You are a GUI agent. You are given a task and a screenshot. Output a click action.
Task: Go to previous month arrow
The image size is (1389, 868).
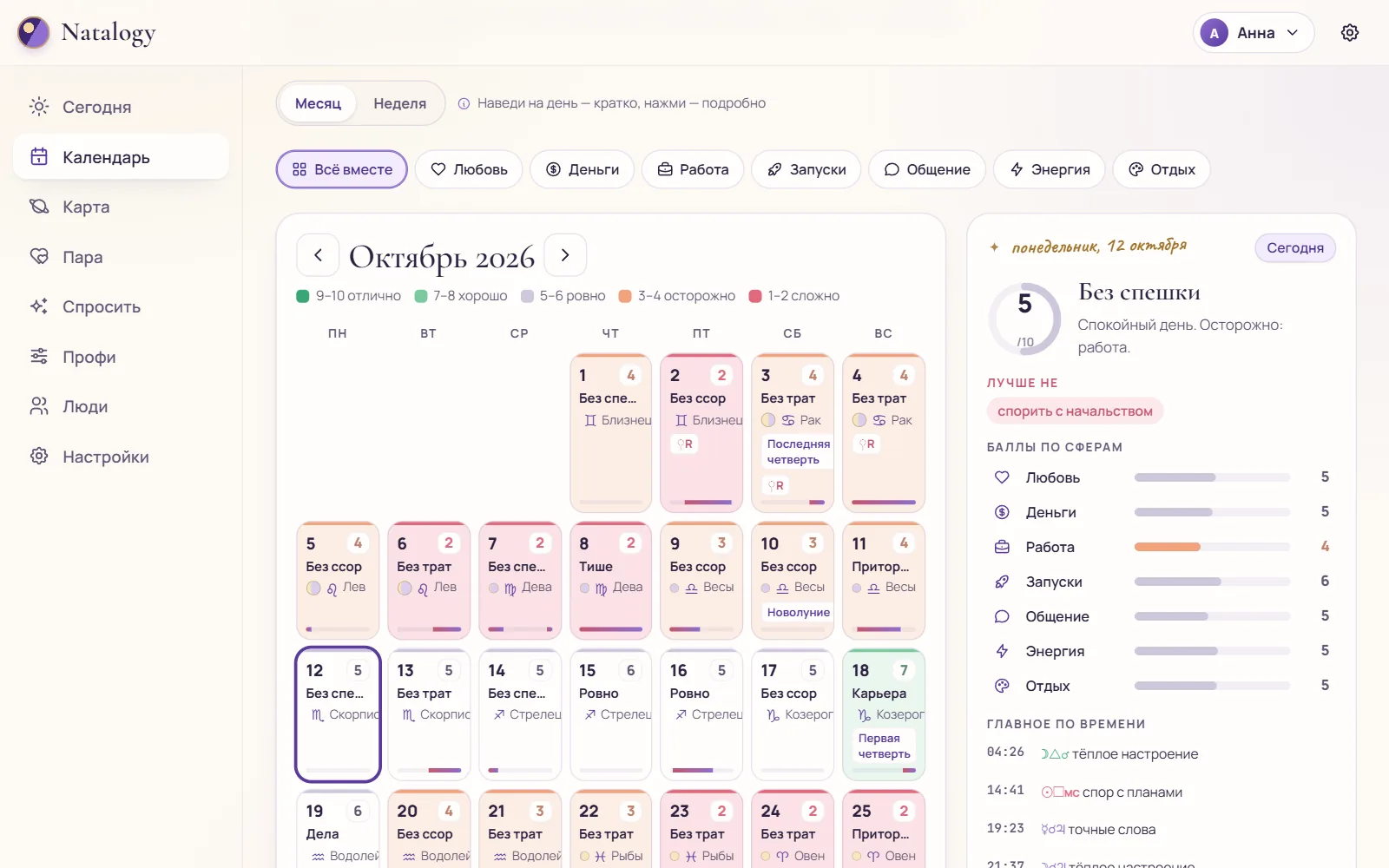click(318, 255)
